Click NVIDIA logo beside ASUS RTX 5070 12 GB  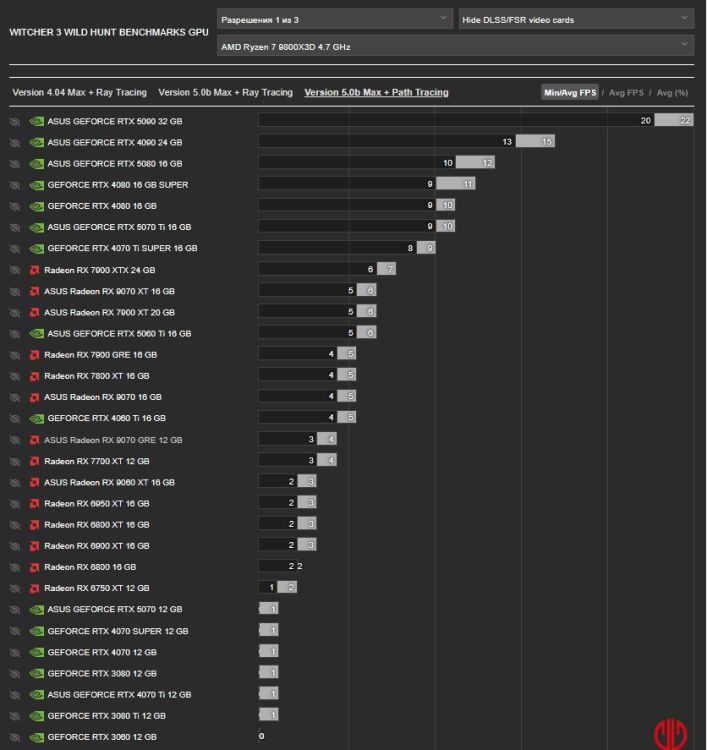click(x=37, y=609)
